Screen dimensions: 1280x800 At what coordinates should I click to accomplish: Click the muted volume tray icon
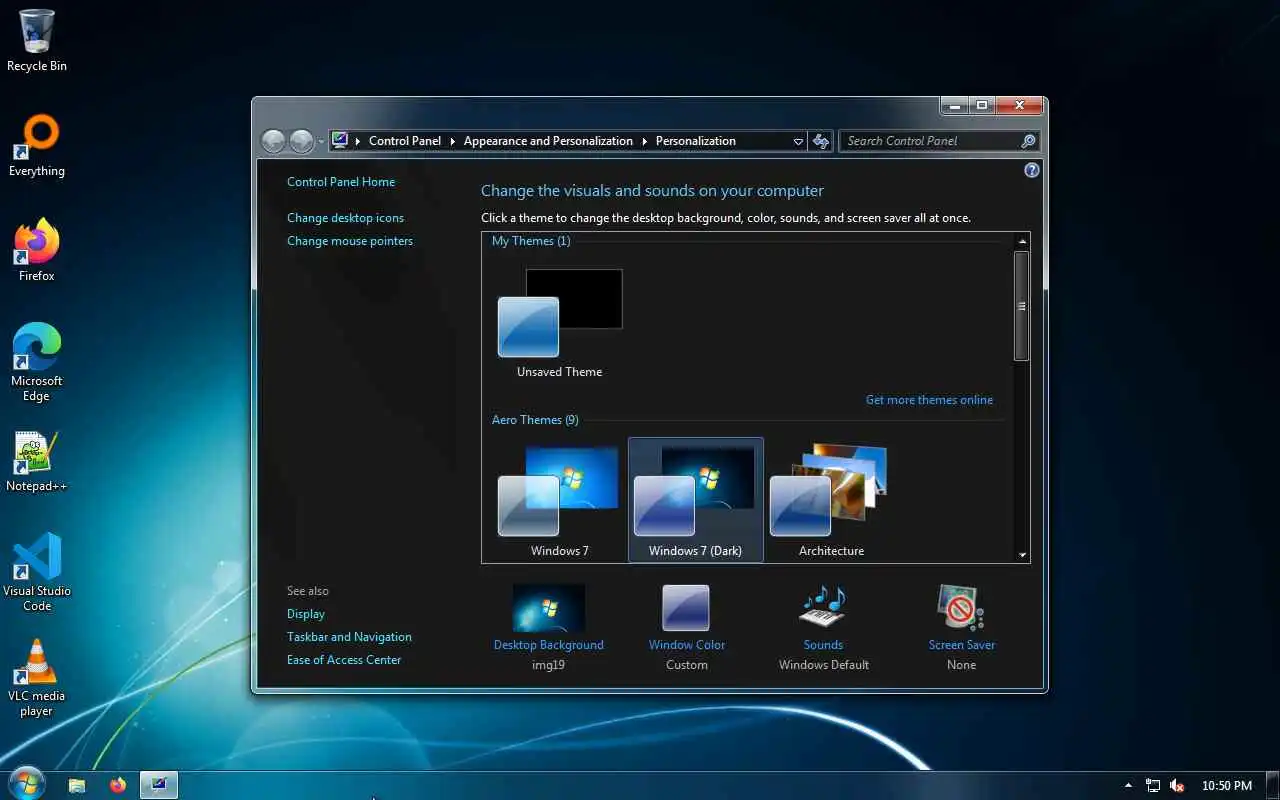coord(1178,786)
